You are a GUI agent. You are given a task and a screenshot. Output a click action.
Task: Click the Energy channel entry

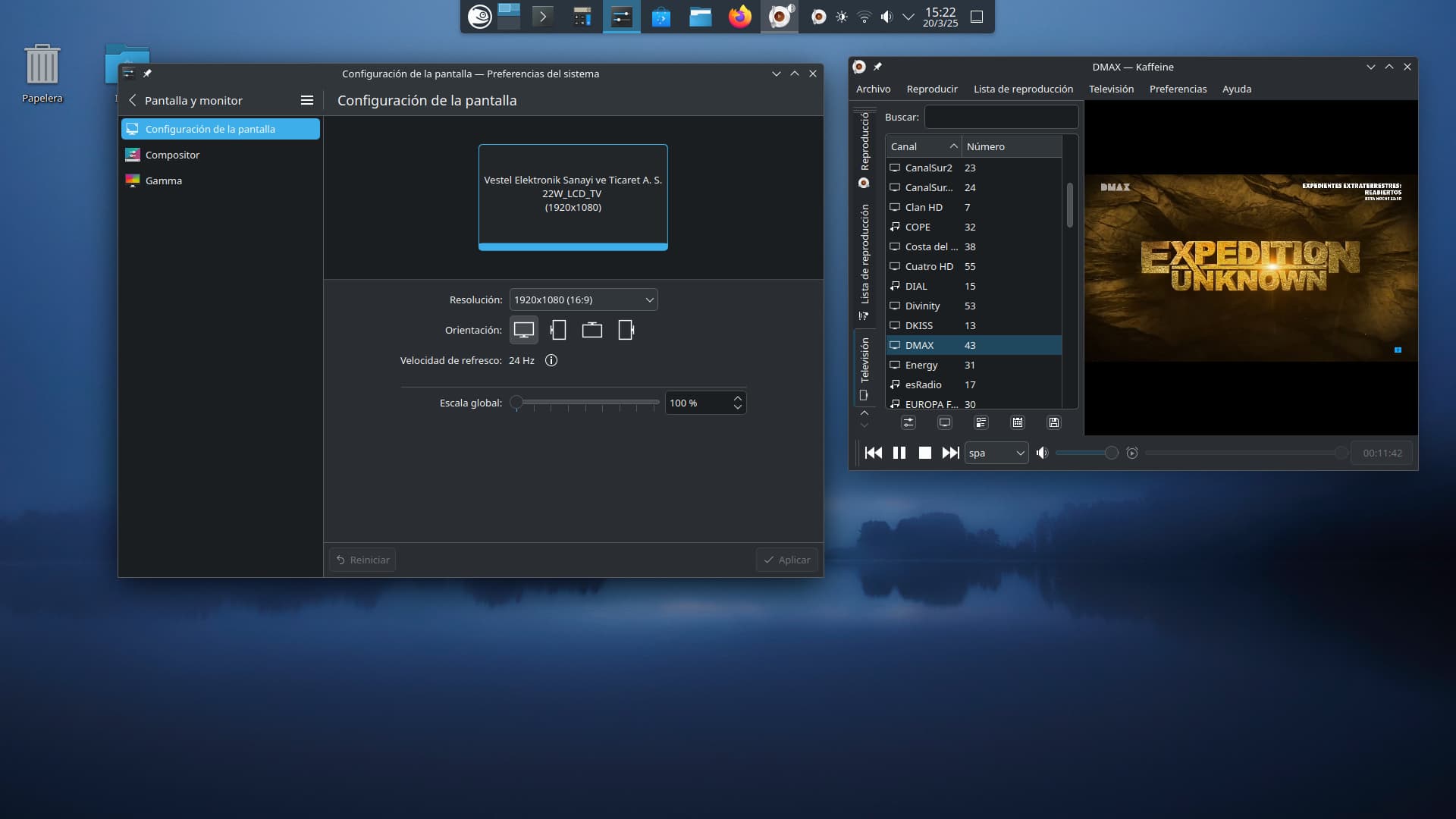pos(921,365)
